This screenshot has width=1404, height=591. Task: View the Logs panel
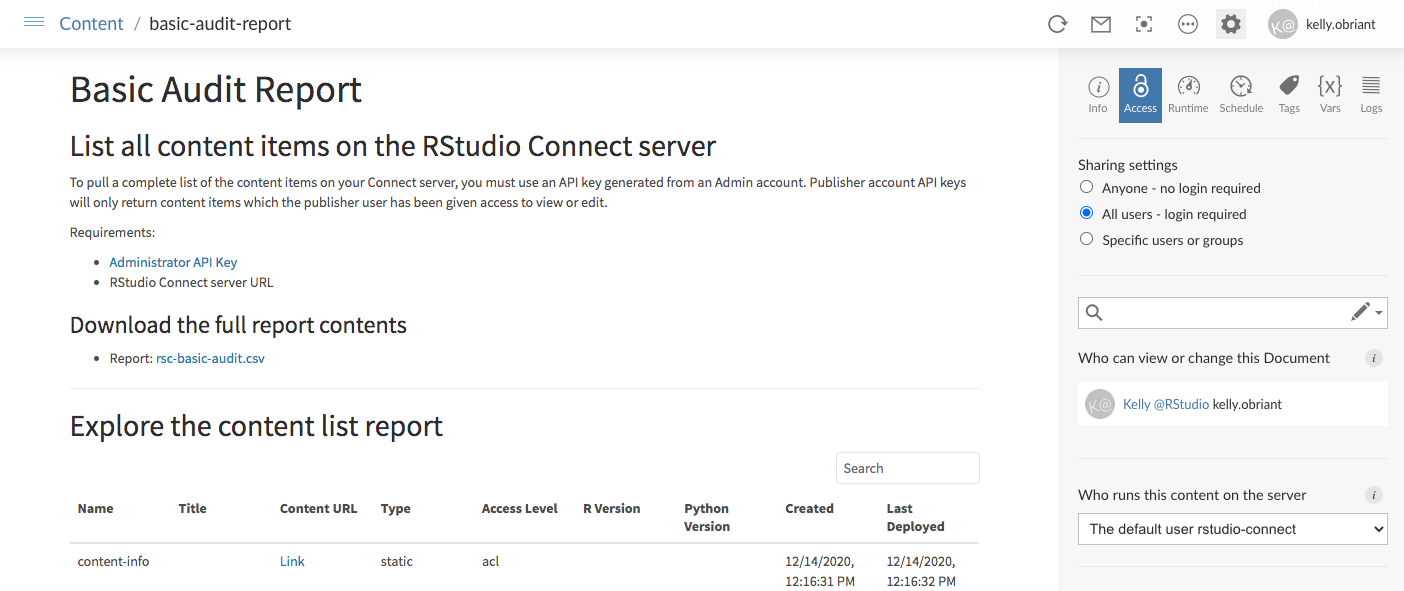tap(1370, 94)
